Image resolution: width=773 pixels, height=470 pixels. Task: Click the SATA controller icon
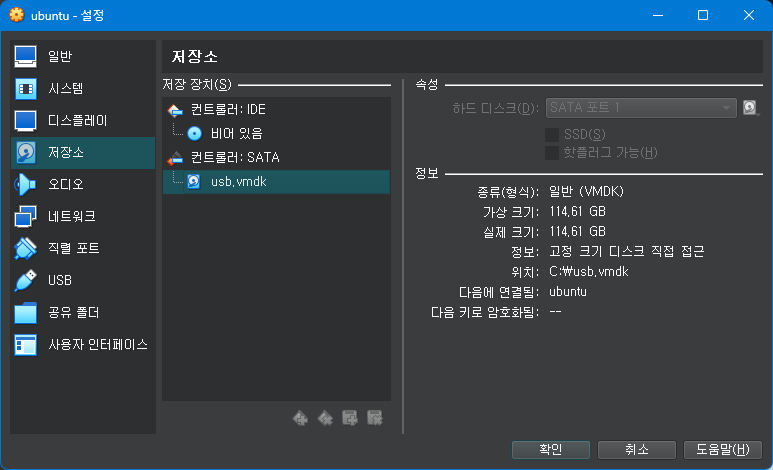click(x=175, y=158)
